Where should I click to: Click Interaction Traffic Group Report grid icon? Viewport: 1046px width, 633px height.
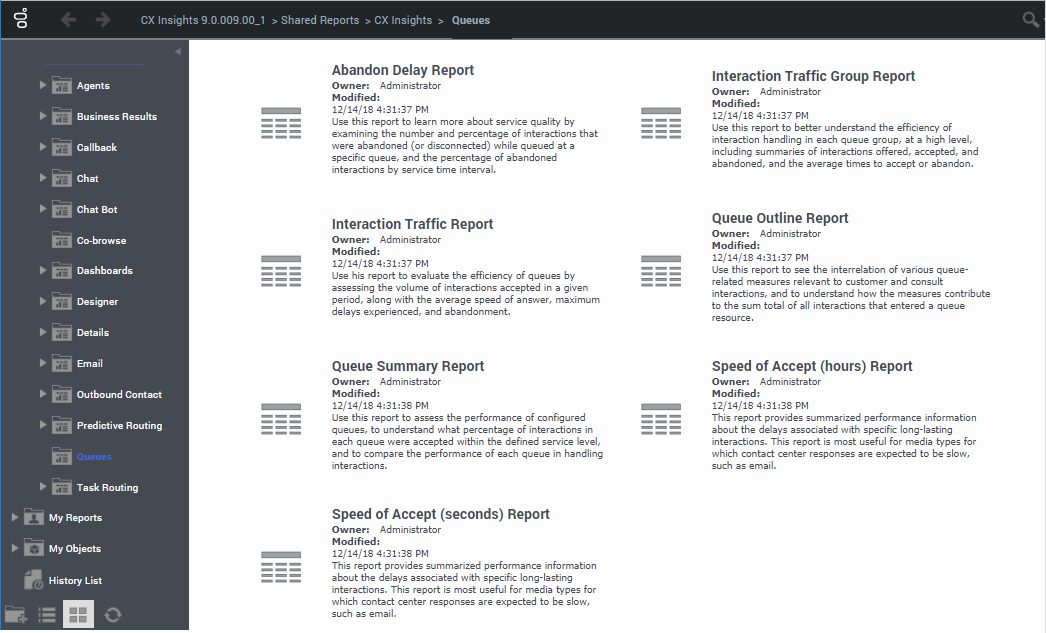coord(661,123)
